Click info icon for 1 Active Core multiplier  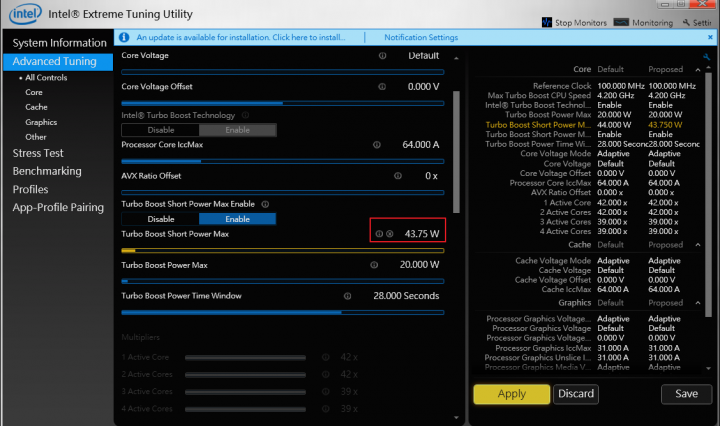(326, 357)
